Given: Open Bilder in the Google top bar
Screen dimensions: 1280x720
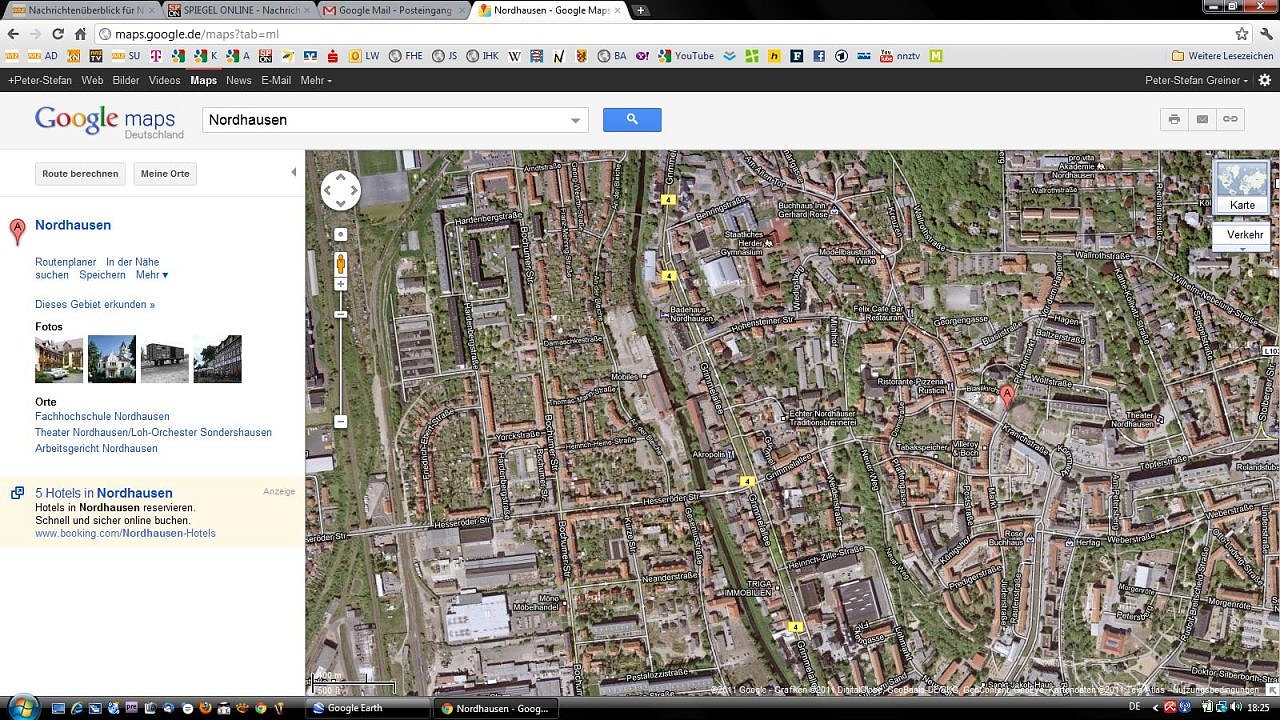Looking at the screenshot, I should click(126, 80).
